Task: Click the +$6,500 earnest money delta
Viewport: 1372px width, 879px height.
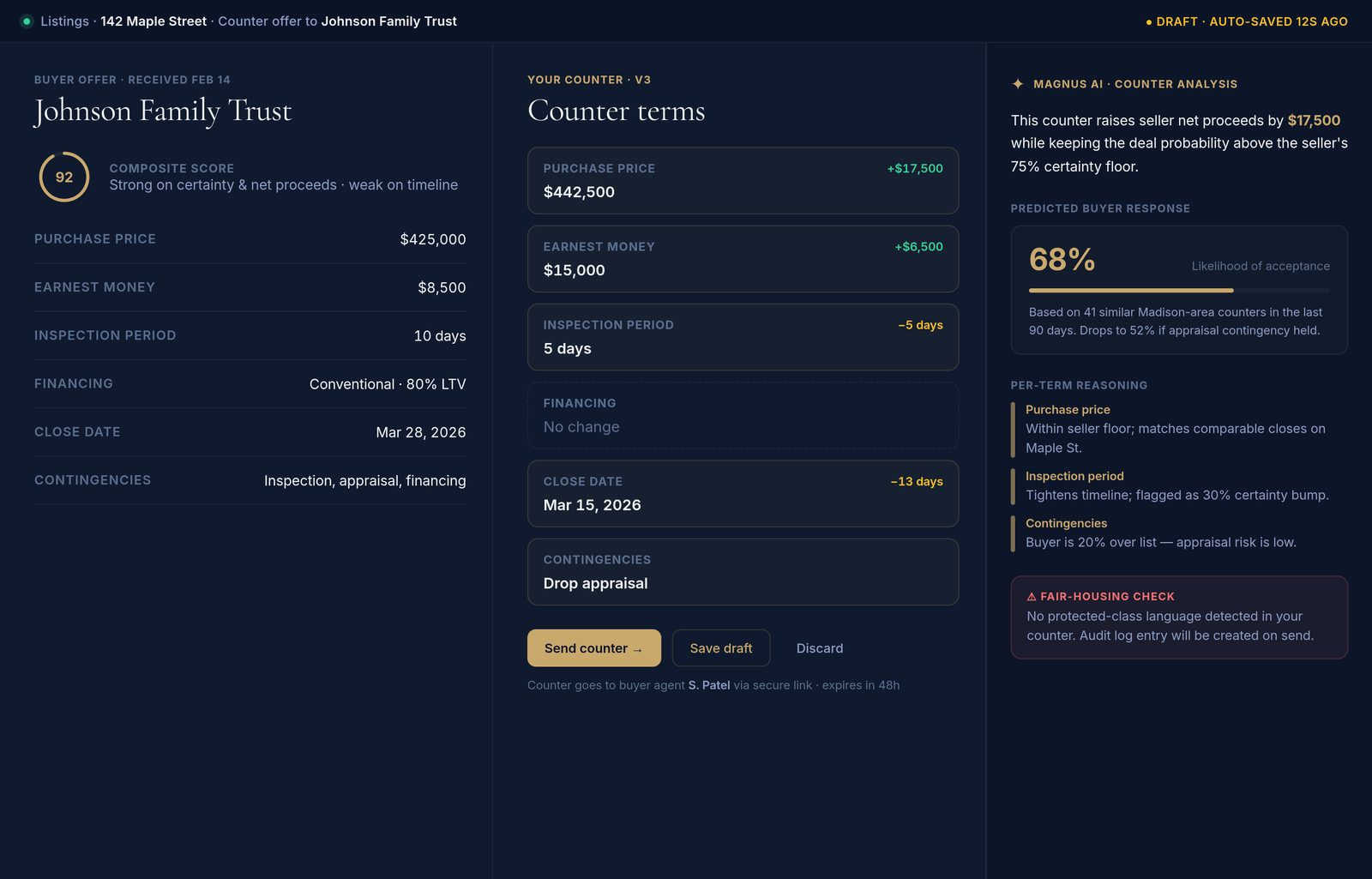Action: [918, 246]
